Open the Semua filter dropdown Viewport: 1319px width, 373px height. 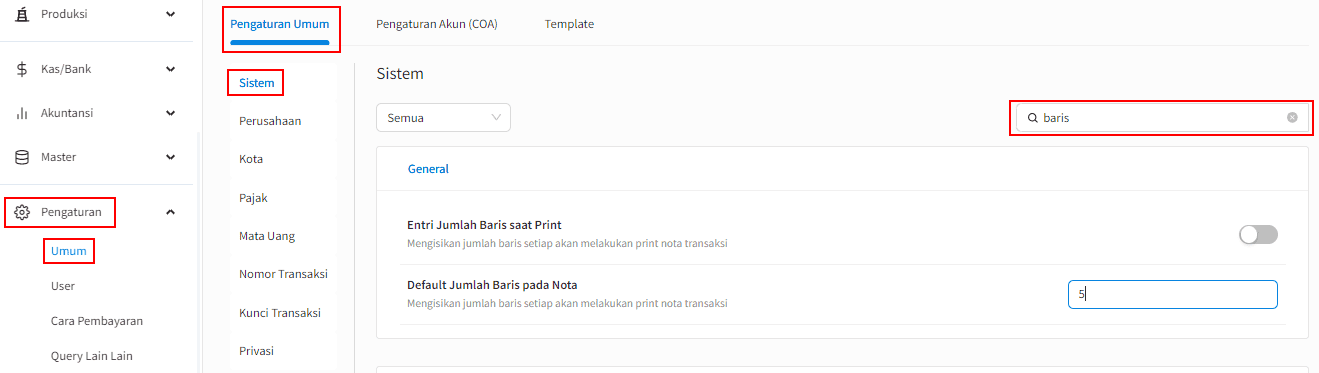click(x=443, y=118)
